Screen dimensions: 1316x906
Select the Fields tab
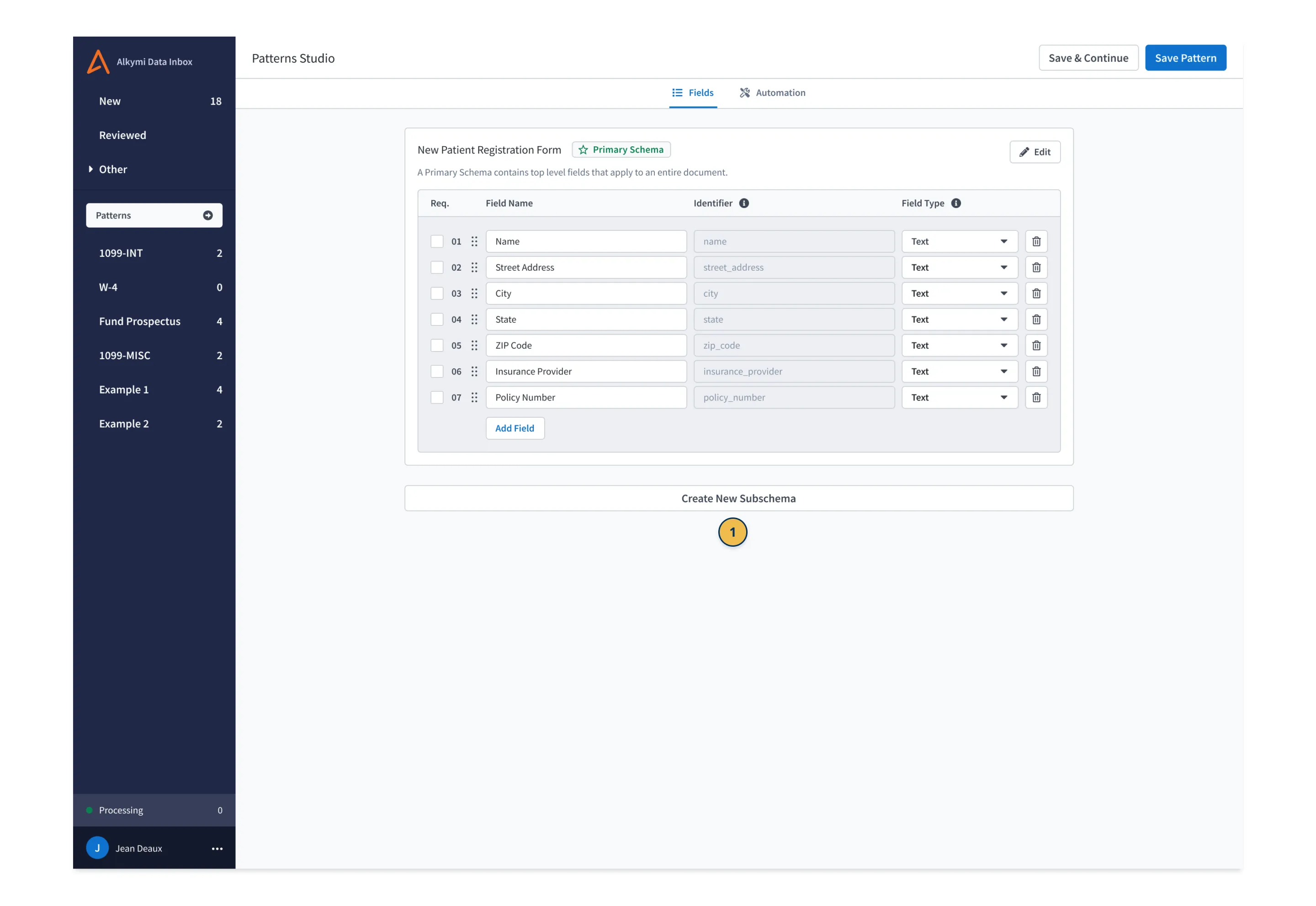[692, 92]
